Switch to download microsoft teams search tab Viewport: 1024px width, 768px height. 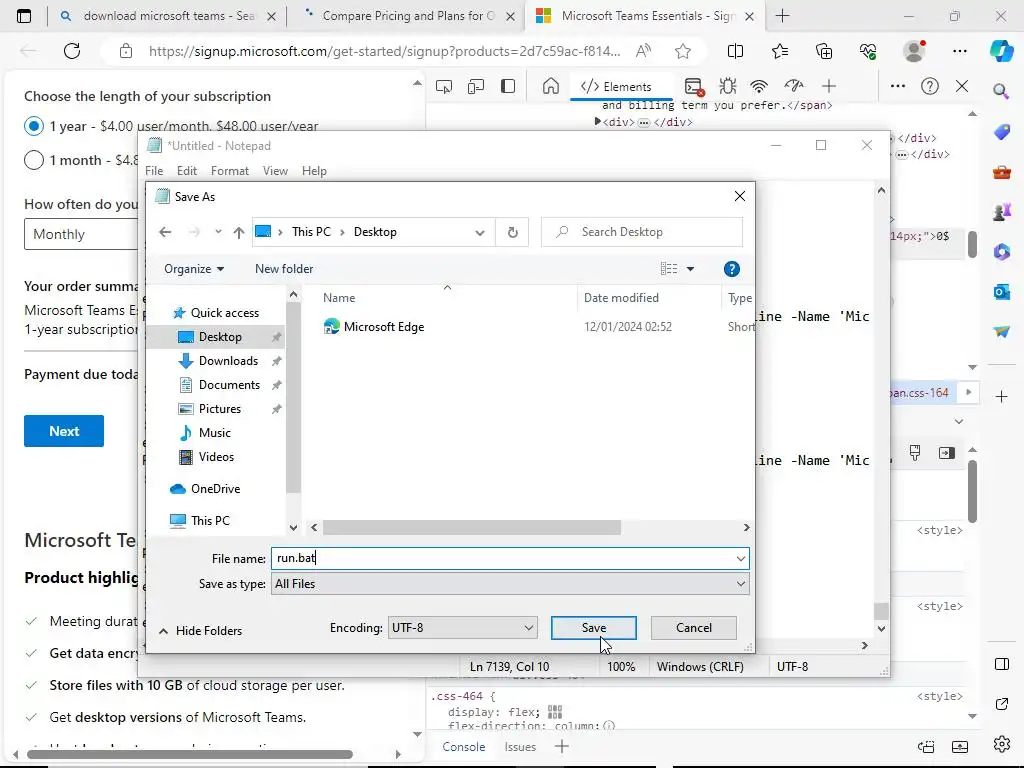pos(167,16)
